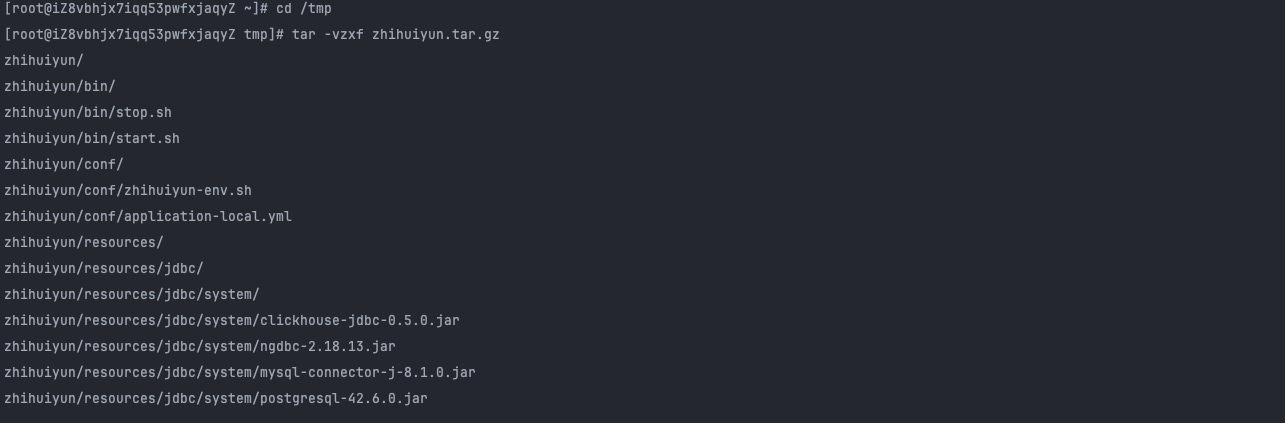Select the zhihuiyun/bin/start.sh line
This screenshot has width=1285, height=423.
pos(92,139)
